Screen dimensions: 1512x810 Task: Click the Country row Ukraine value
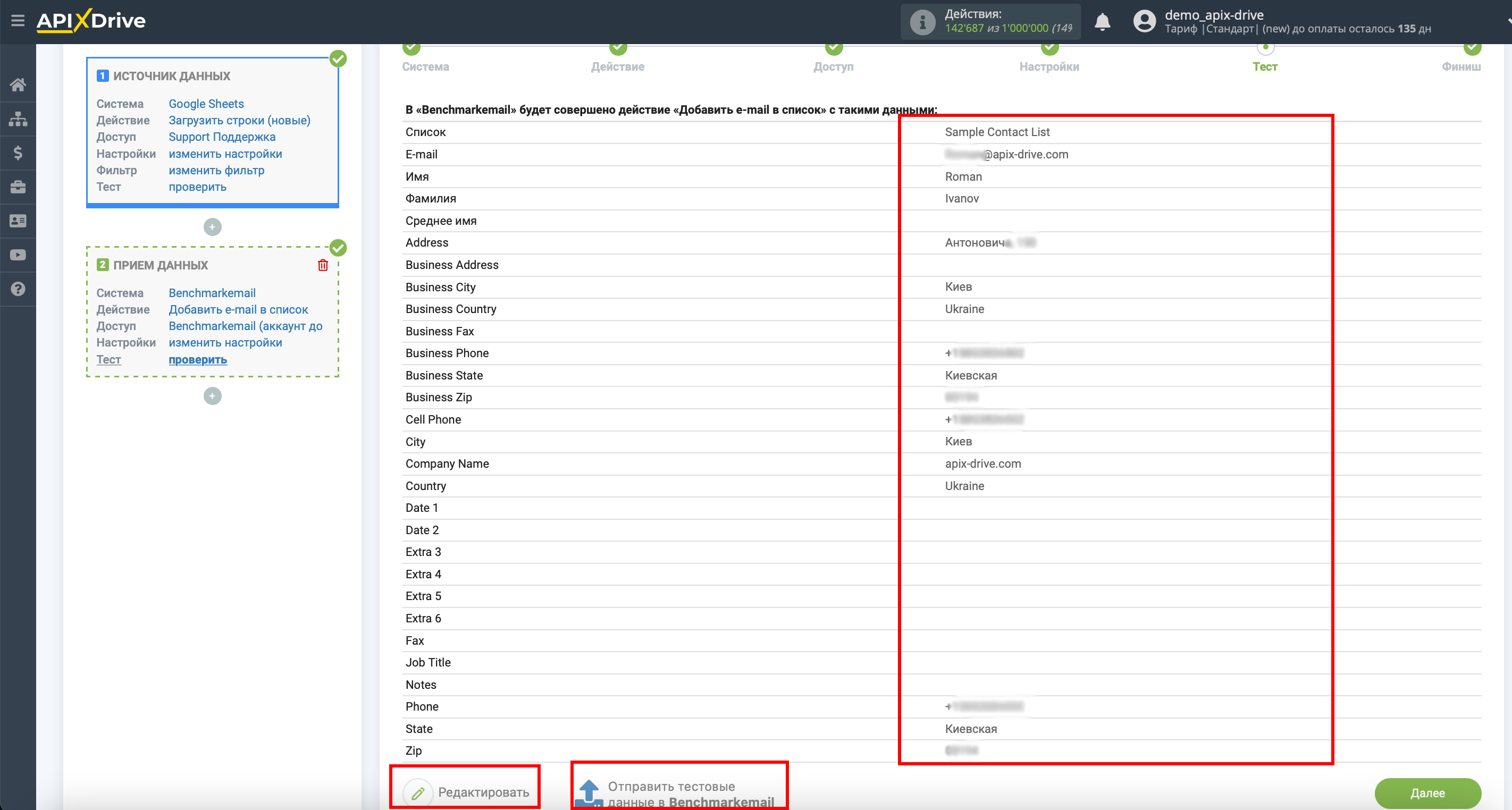click(964, 486)
